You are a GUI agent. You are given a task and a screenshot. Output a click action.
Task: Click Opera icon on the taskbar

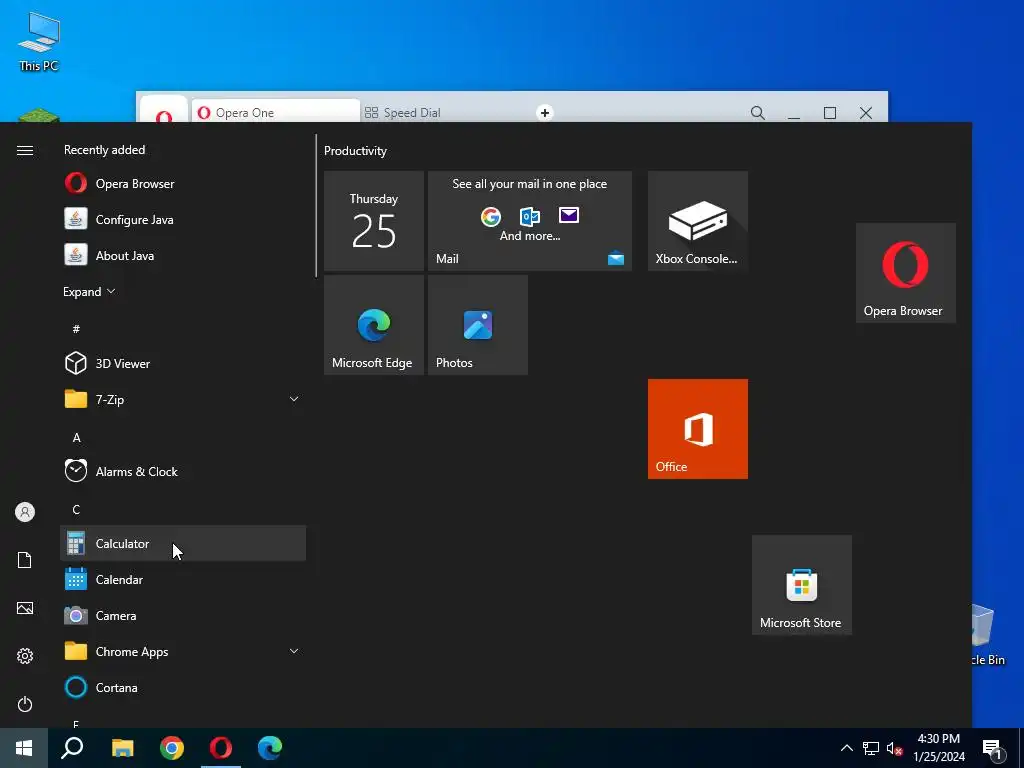(221, 748)
